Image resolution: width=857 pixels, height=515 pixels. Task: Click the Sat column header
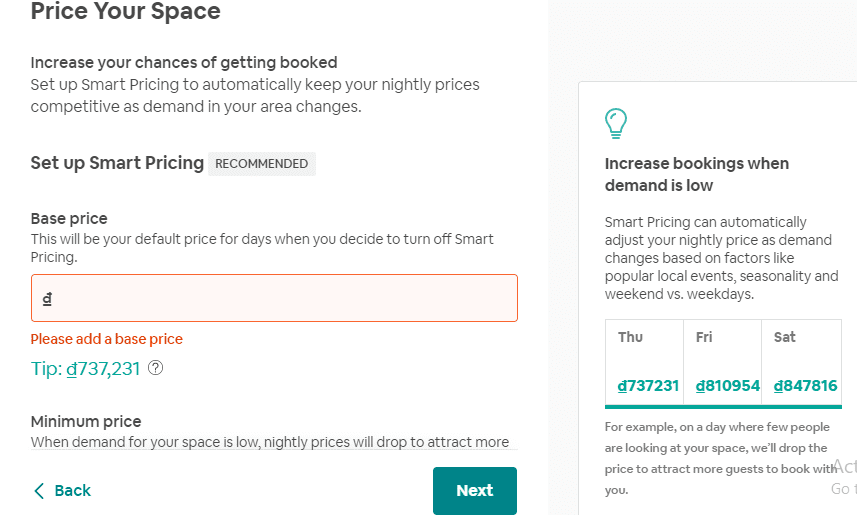[785, 337]
